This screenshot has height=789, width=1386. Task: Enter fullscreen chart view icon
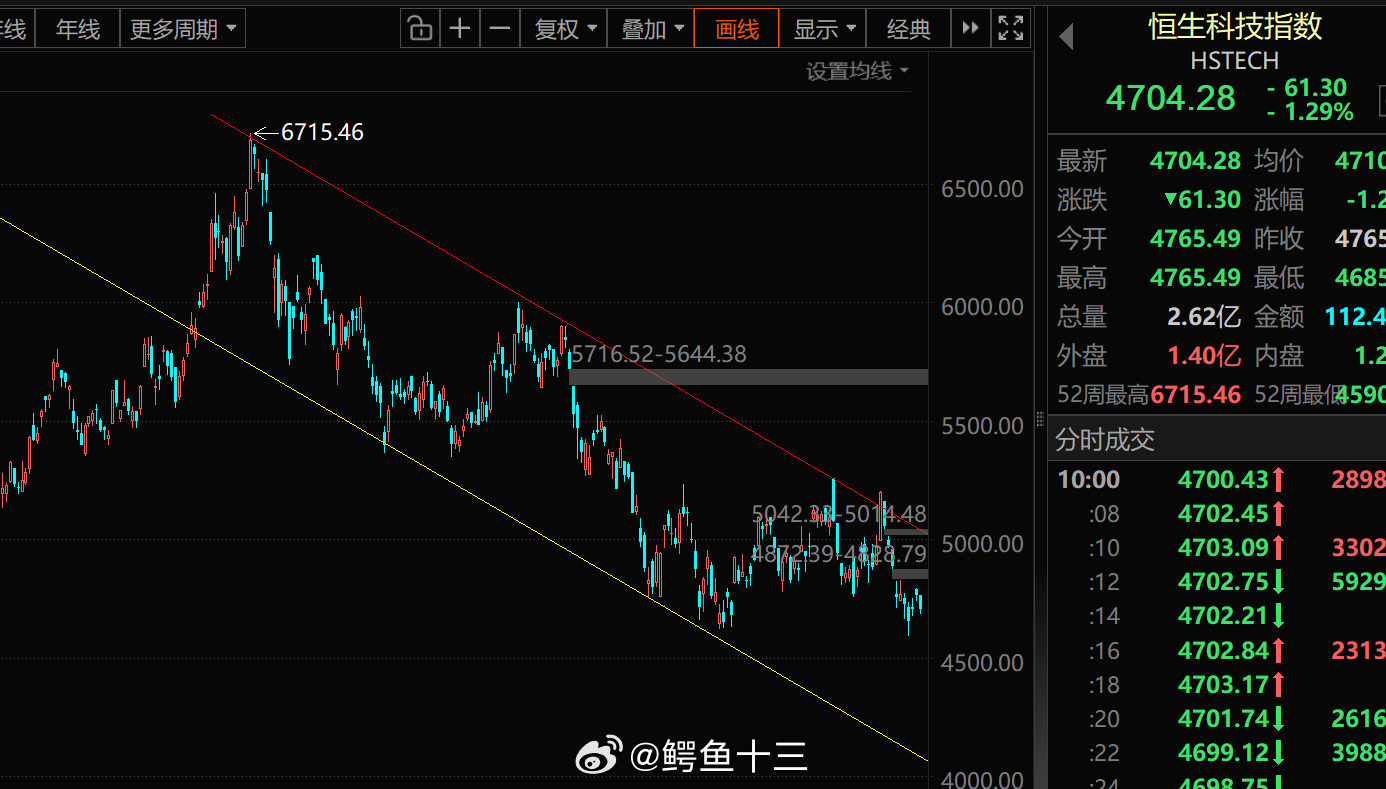tap(1011, 29)
